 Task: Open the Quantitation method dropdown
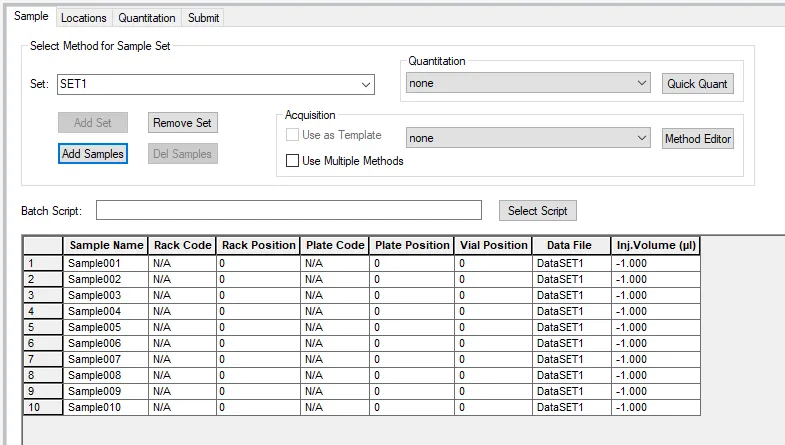coord(528,83)
